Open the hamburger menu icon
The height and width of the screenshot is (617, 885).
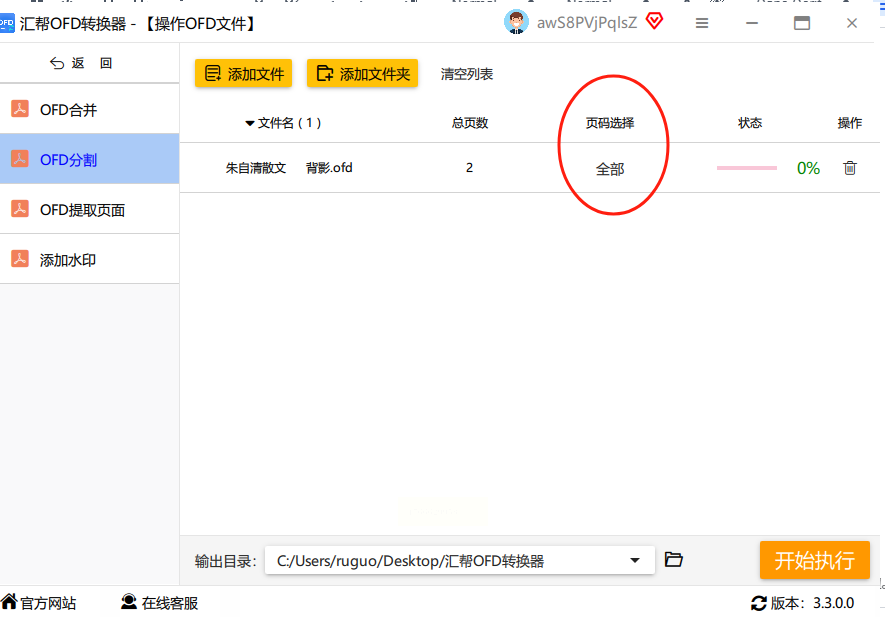702,23
